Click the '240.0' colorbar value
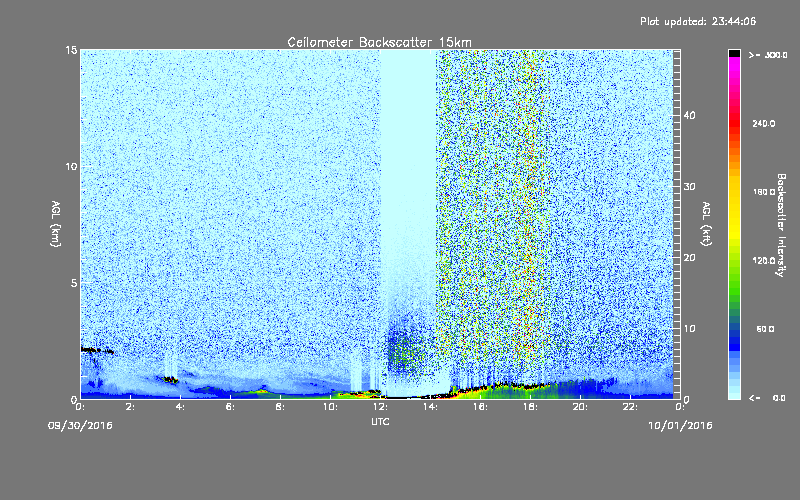 764,124
